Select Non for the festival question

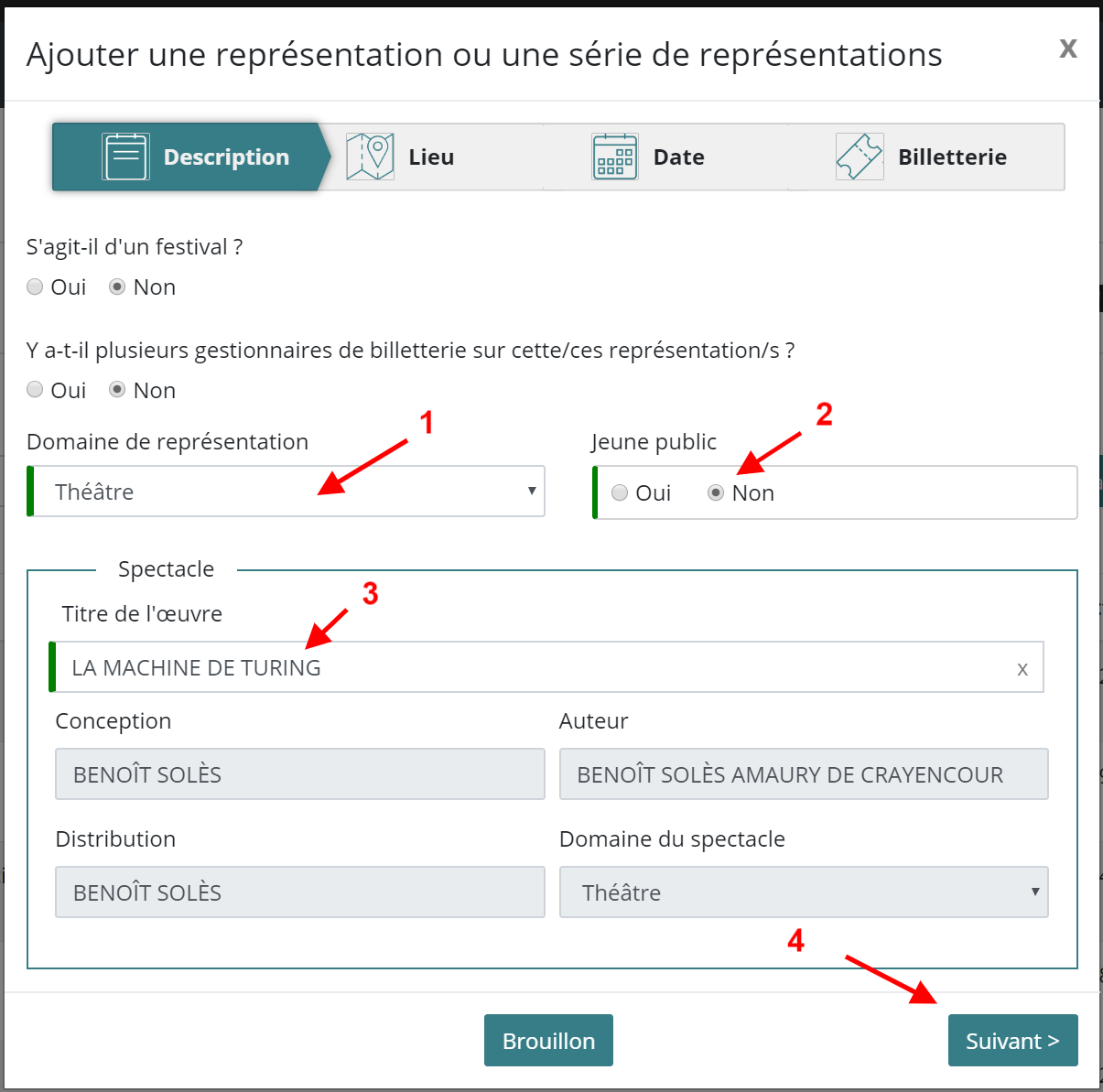[117, 287]
